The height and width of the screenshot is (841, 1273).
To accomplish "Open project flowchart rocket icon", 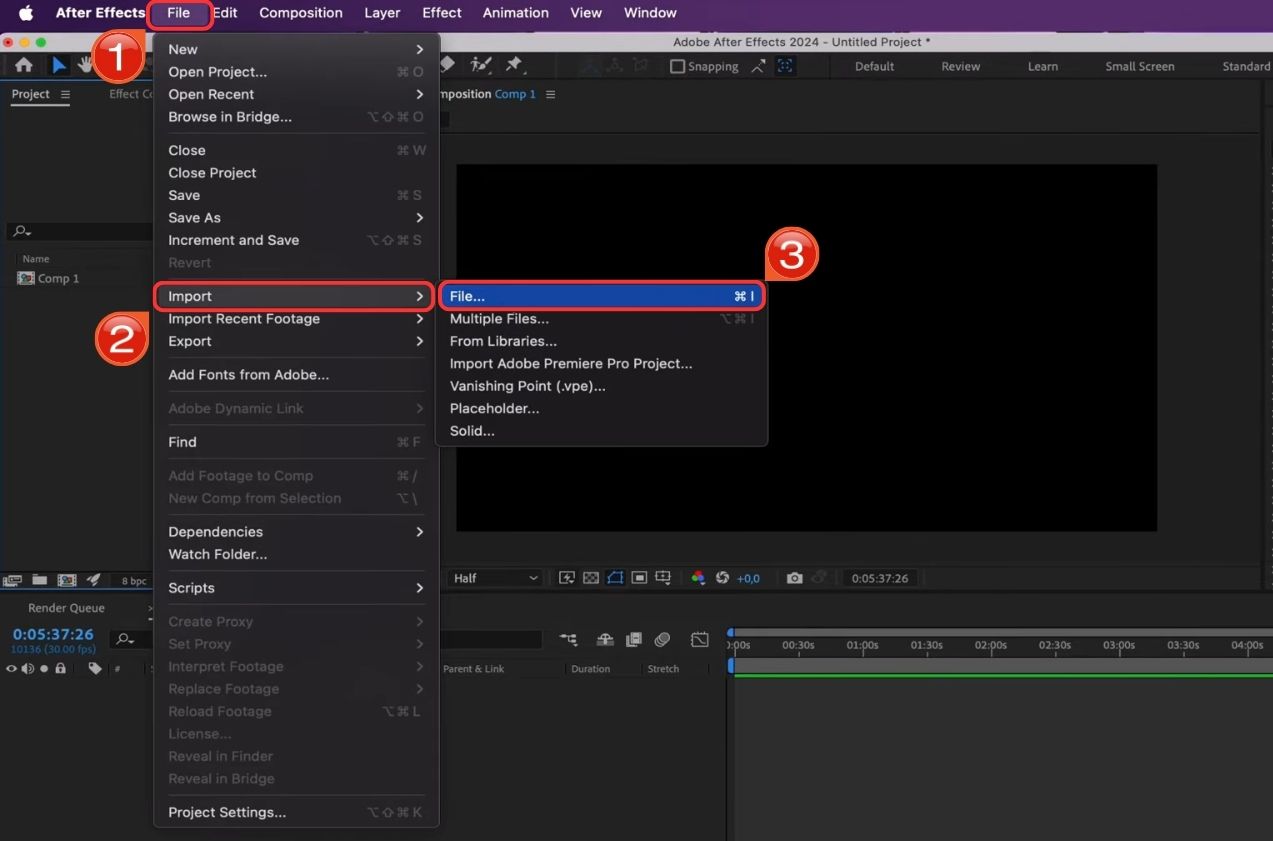I will coord(93,580).
